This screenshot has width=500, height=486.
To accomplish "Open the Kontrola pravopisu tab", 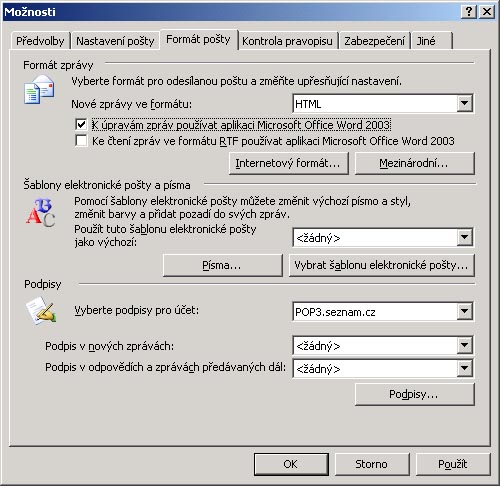I will (287, 41).
